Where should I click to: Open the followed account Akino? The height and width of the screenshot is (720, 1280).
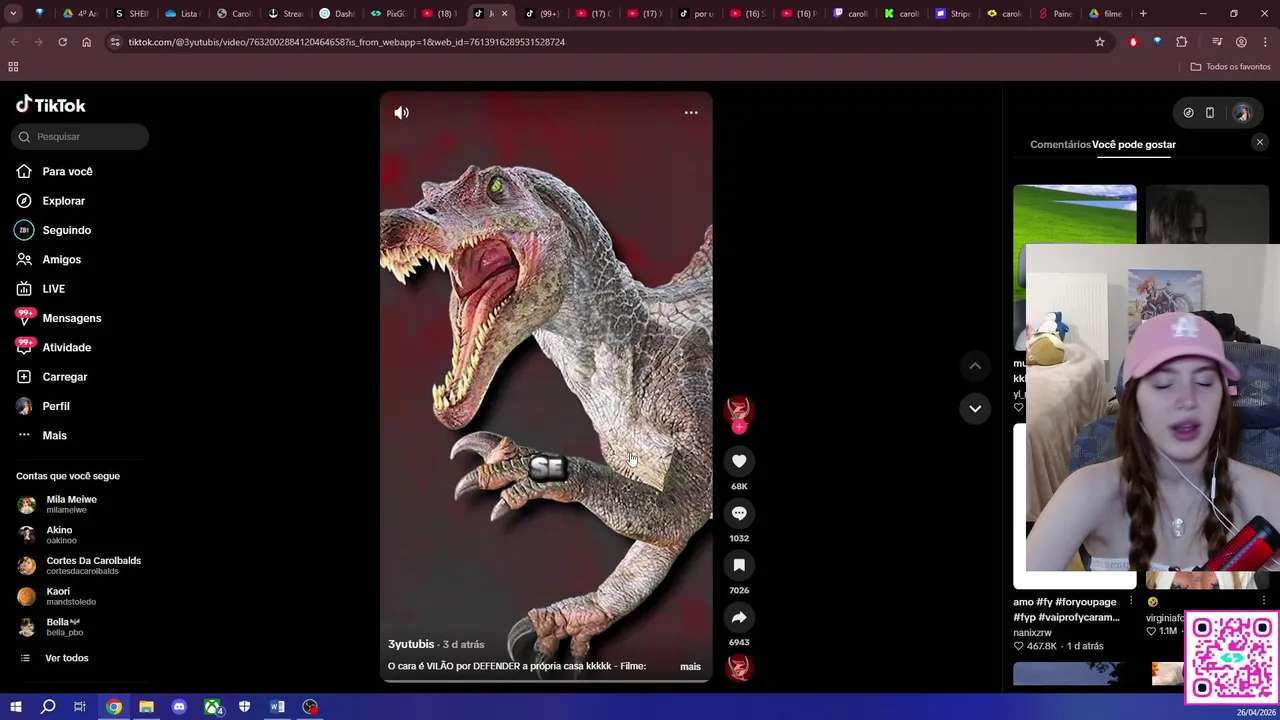[x=59, y=535]
